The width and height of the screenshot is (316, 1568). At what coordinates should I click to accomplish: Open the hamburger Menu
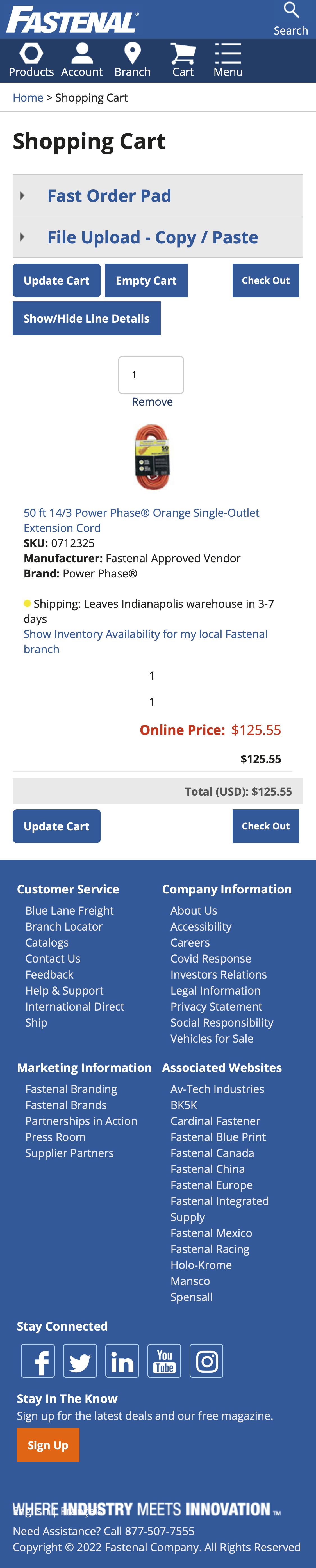(228, 54)
